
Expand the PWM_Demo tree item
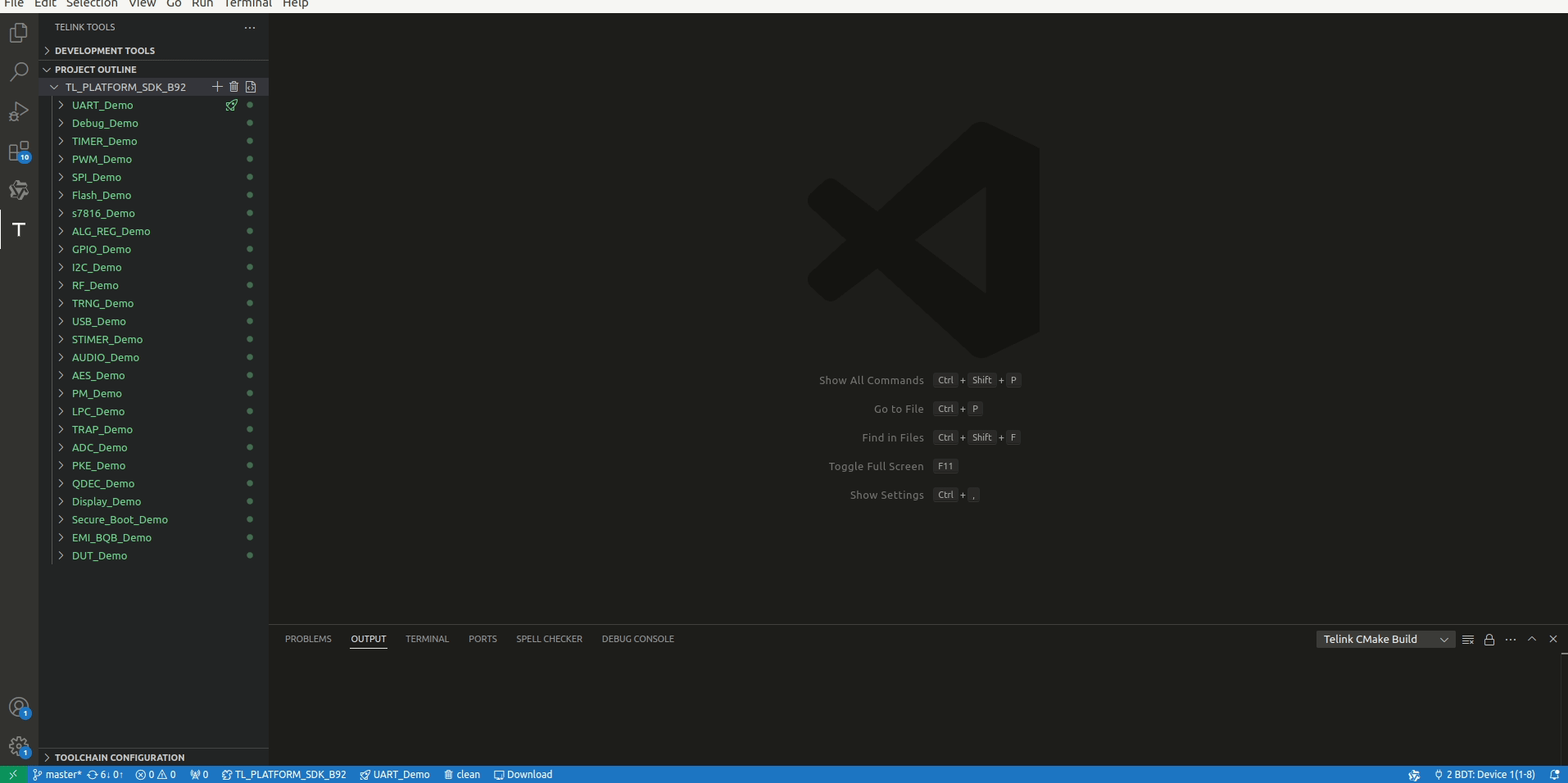61,159
